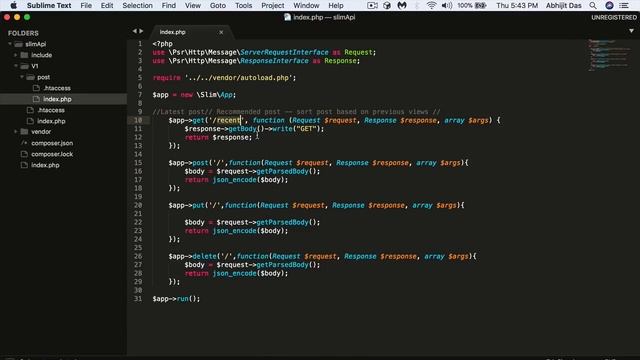640x360 pixels.
Task: Open the Edit menu
Action: pyautogui.click(x=107, y=5)
